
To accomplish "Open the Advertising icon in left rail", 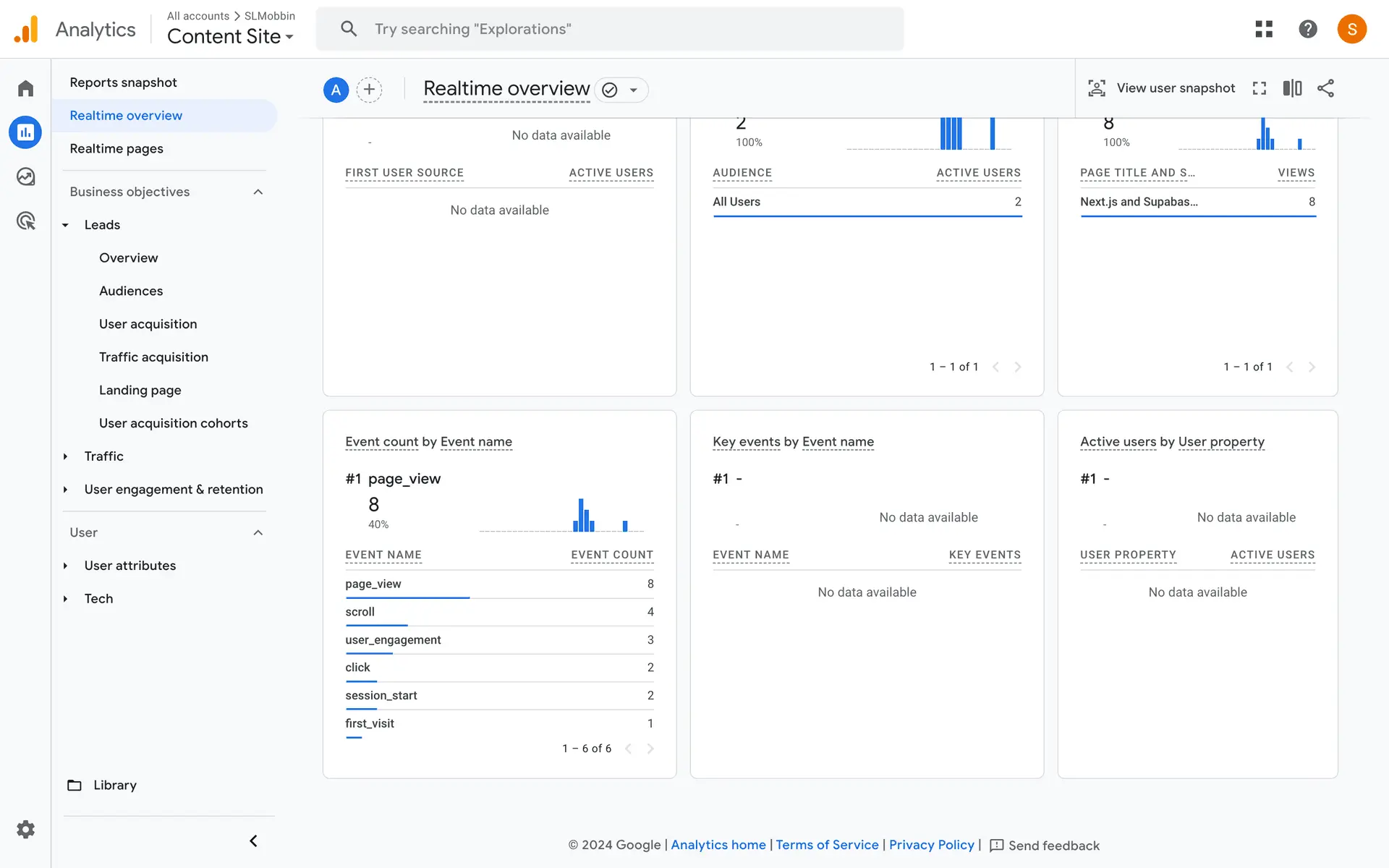I will tap(26, 221).
